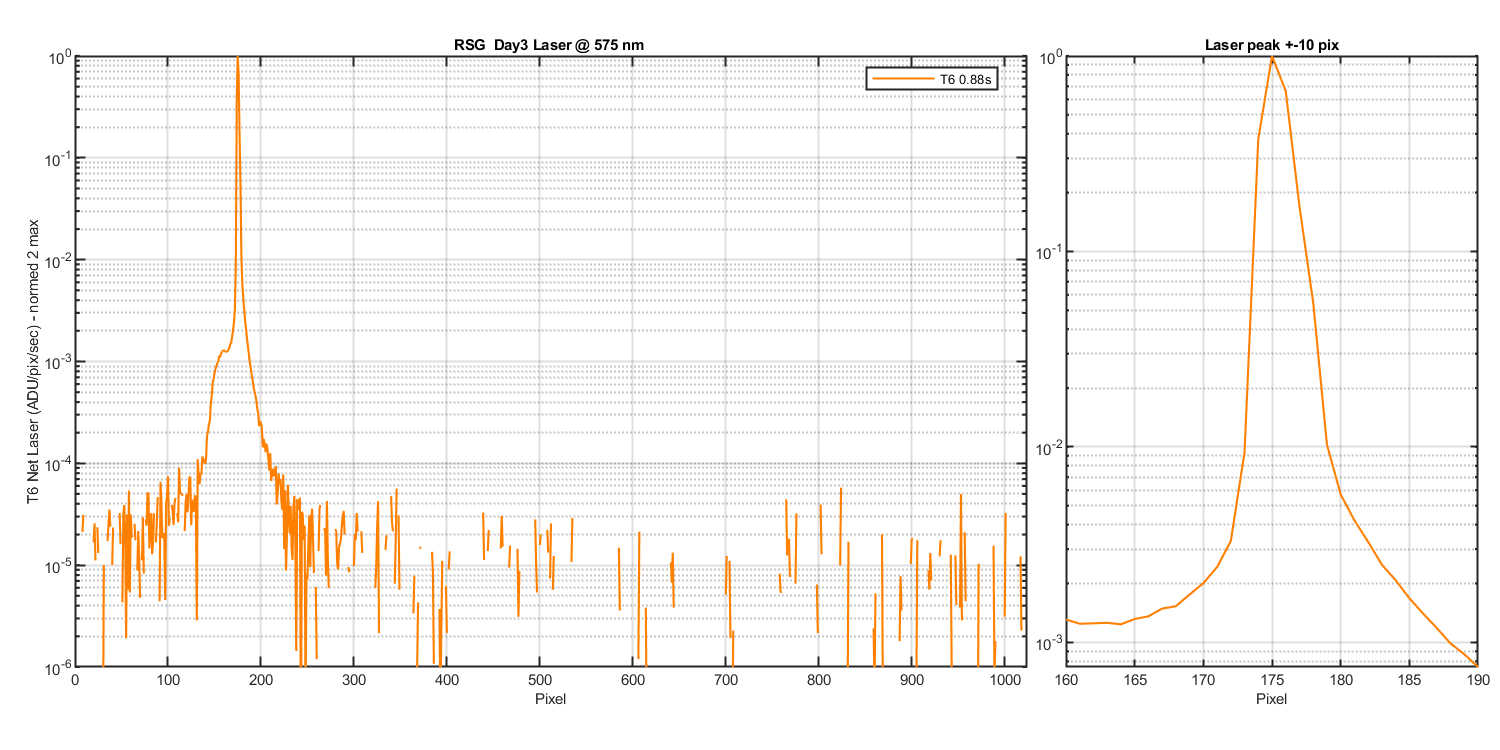The width and height of the screenshot is (1500, 750).
Task: Click the 'Pixel' x-axis label of the left plot
Action: [550, 698]
